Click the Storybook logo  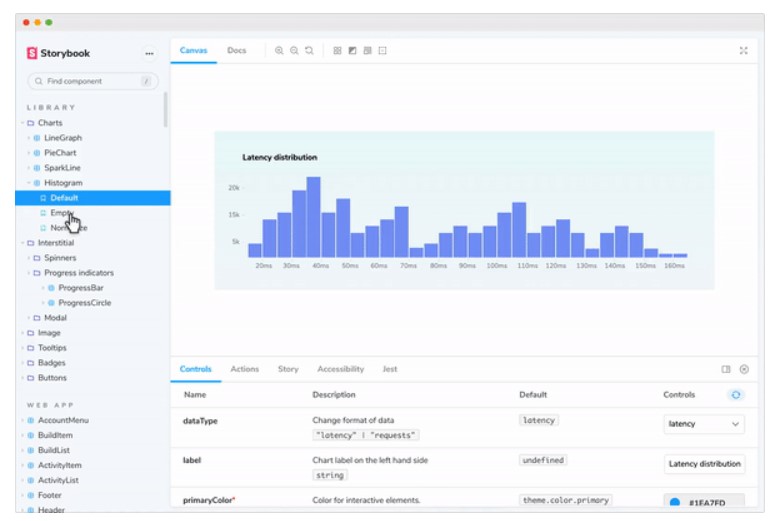(58, 53)
